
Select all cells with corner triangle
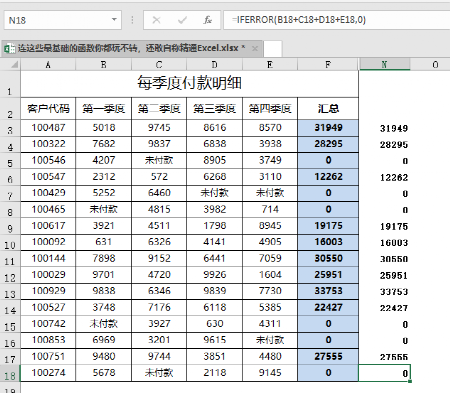click(14, 64)
